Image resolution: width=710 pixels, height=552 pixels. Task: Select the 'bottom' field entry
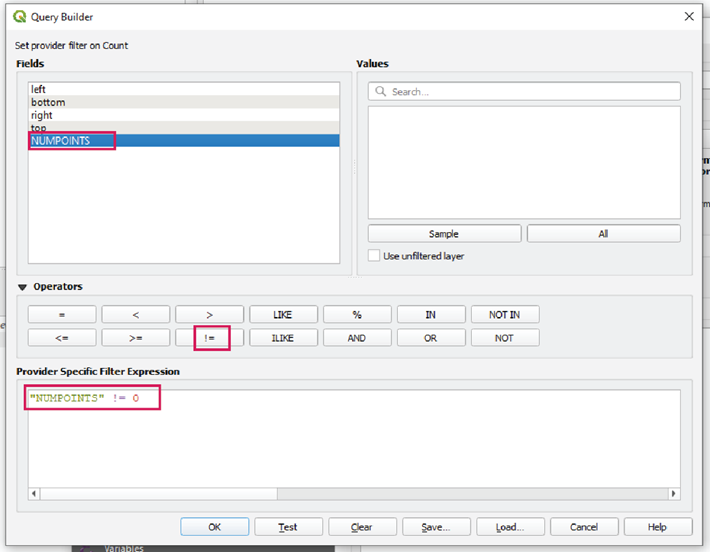coord(48,102)
